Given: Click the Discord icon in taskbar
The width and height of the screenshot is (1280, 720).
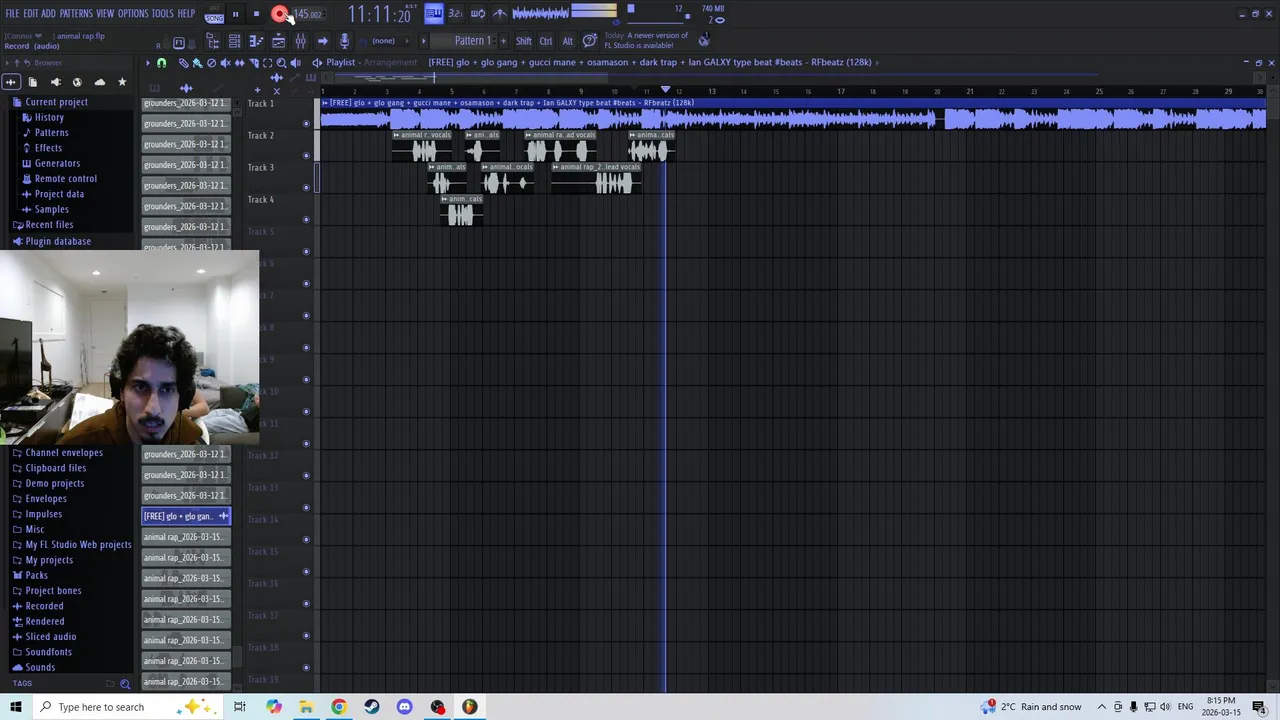Looking at the screenshot, I should (x=404, y=707).
